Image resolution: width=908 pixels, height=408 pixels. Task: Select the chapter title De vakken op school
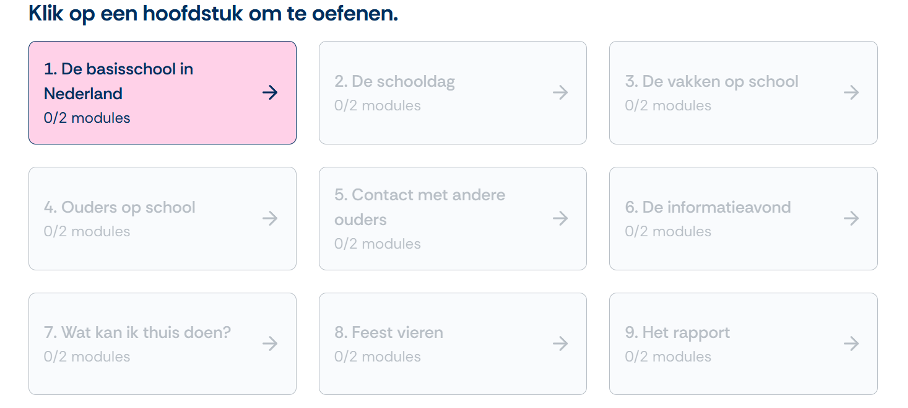(711, 81)
